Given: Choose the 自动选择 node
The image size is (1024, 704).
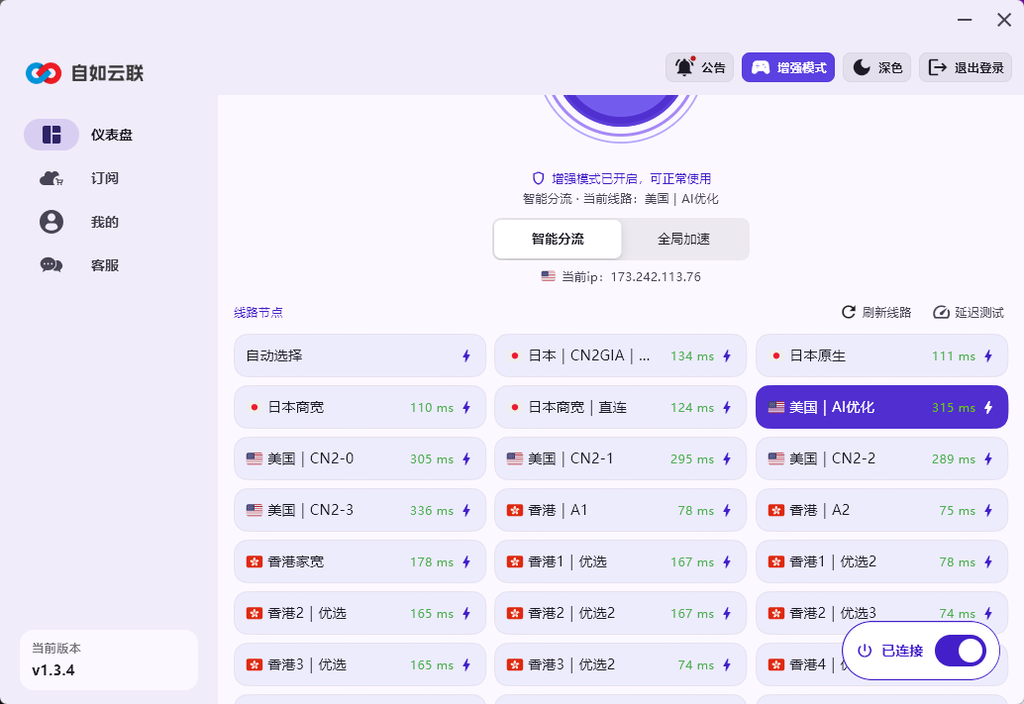Looking at the screenshot, I should tap(360, 356).
